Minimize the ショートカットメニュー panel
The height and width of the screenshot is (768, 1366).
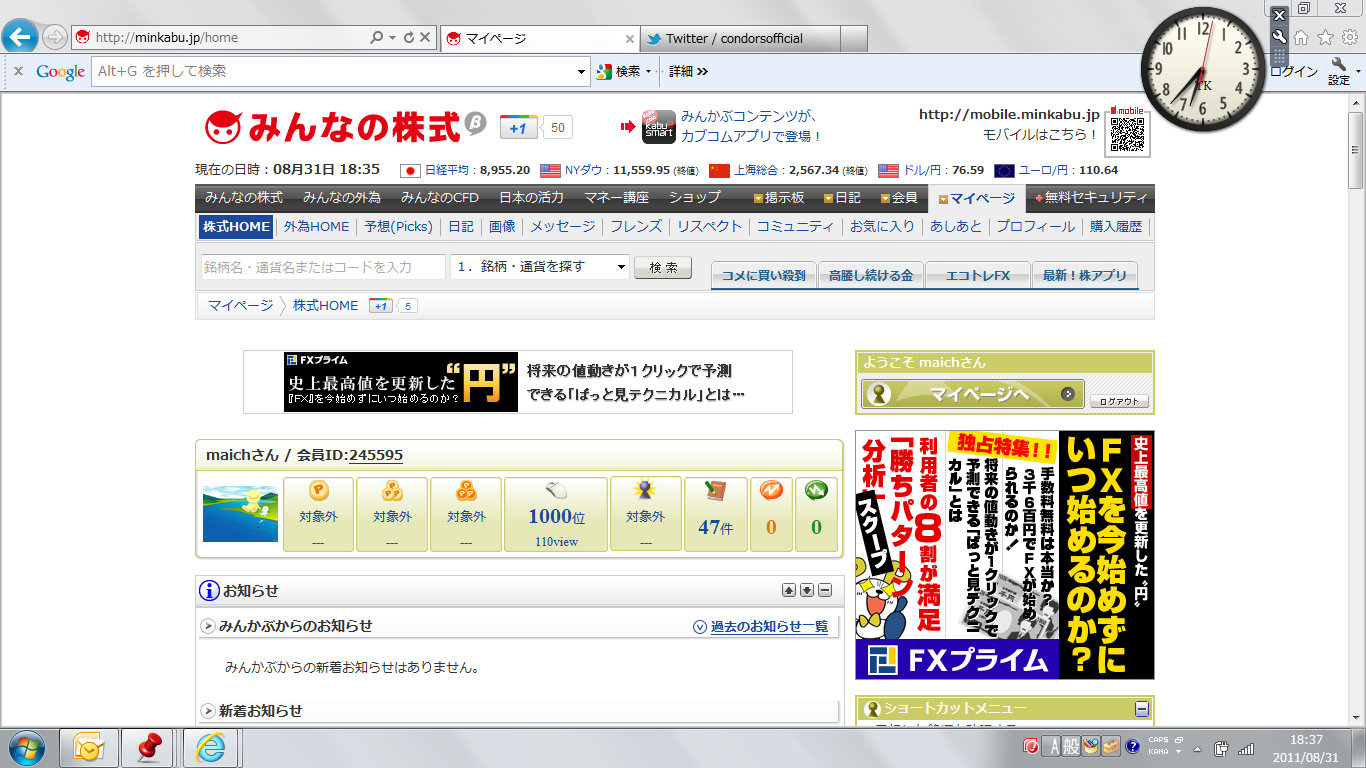click(x=1141, y=709)
